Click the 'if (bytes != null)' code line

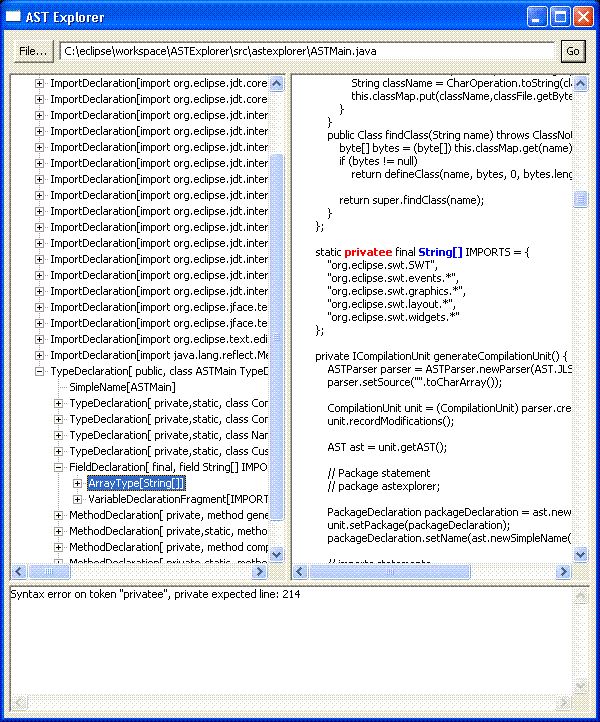[x=379, y=161]
